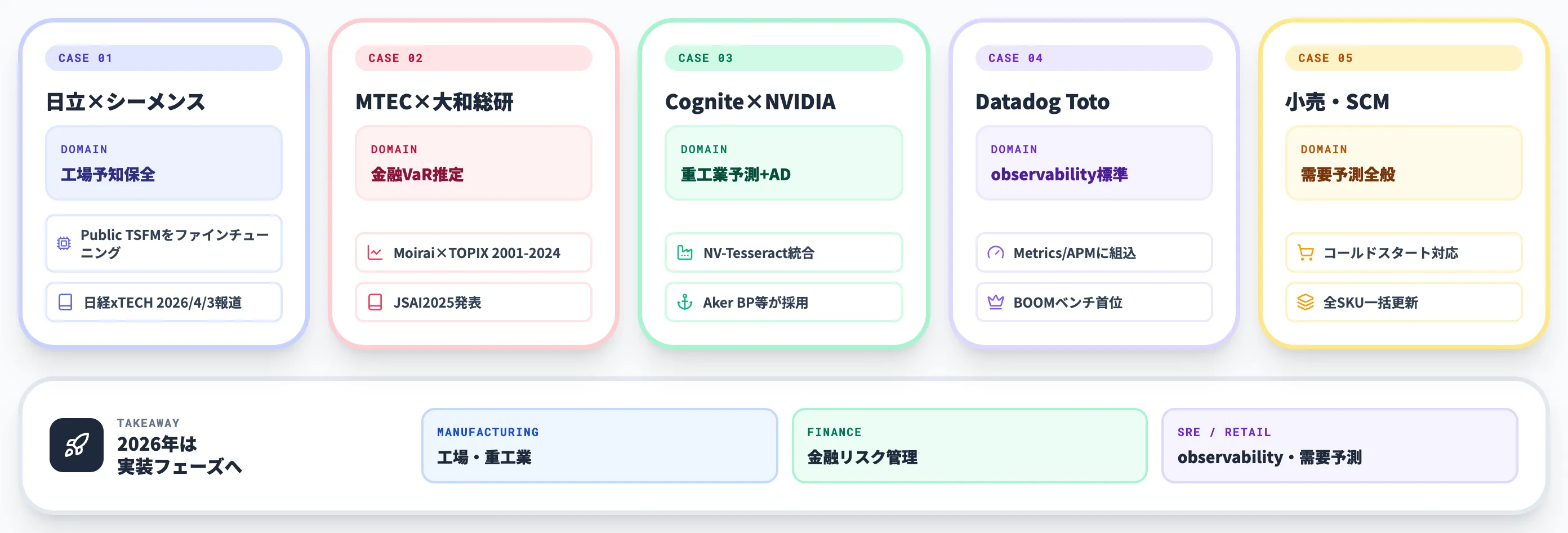Click the observability標準 domain box

[x=1094, y=163]
